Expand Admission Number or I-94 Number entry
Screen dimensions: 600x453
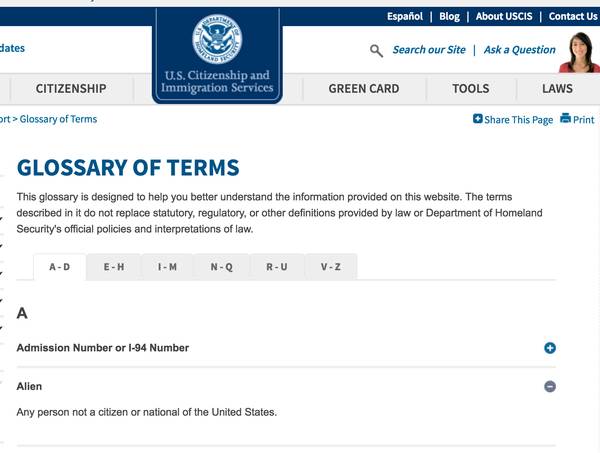[x=550, y=348]
